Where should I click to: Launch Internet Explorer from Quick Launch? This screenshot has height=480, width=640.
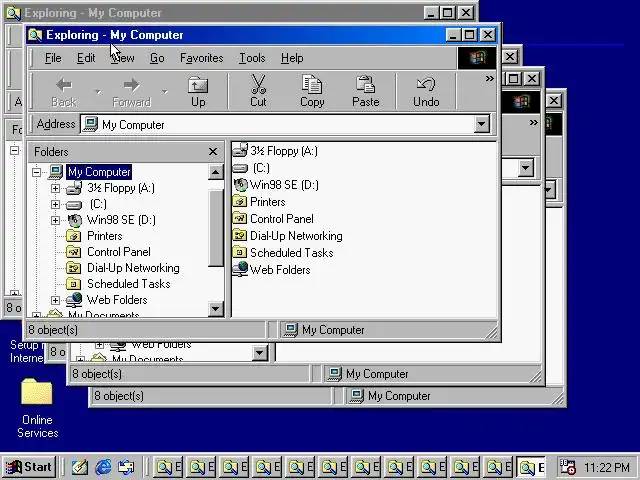[x=103, y=467]
